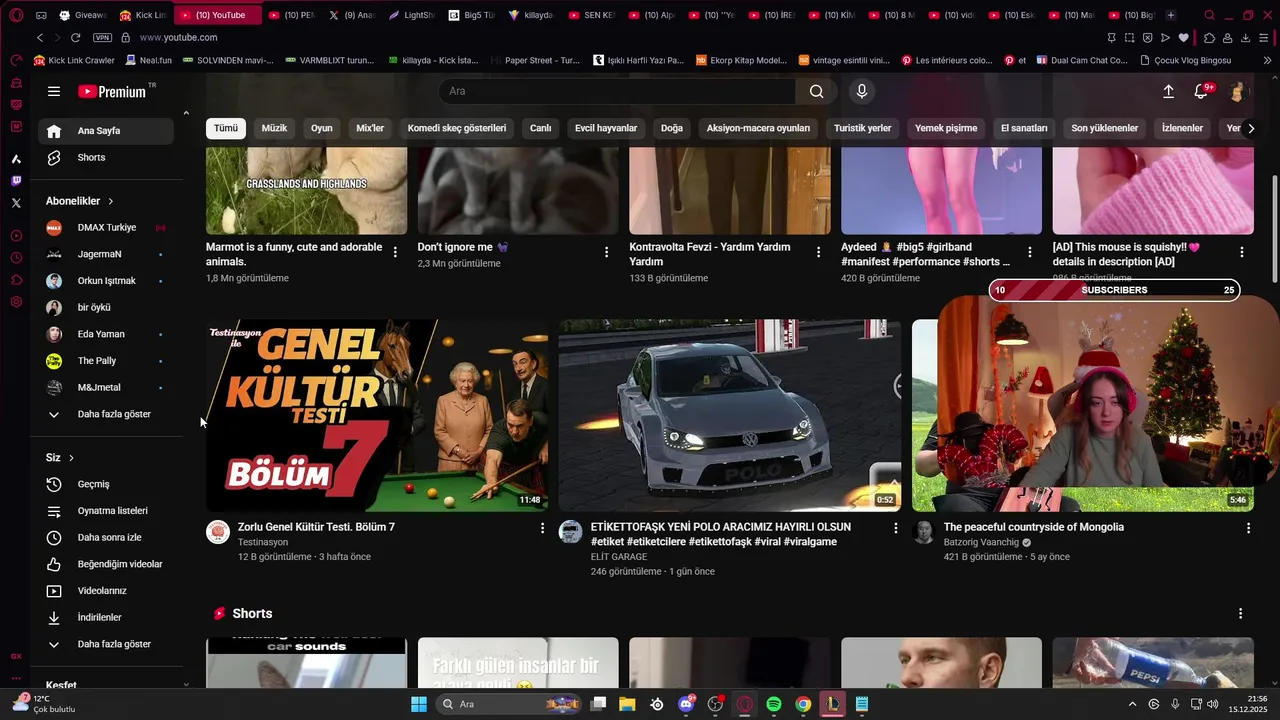This screenshot has height=720, width=1280.
Task: Open ad blocker shield icon
Action: click(x=1147, y=37)
